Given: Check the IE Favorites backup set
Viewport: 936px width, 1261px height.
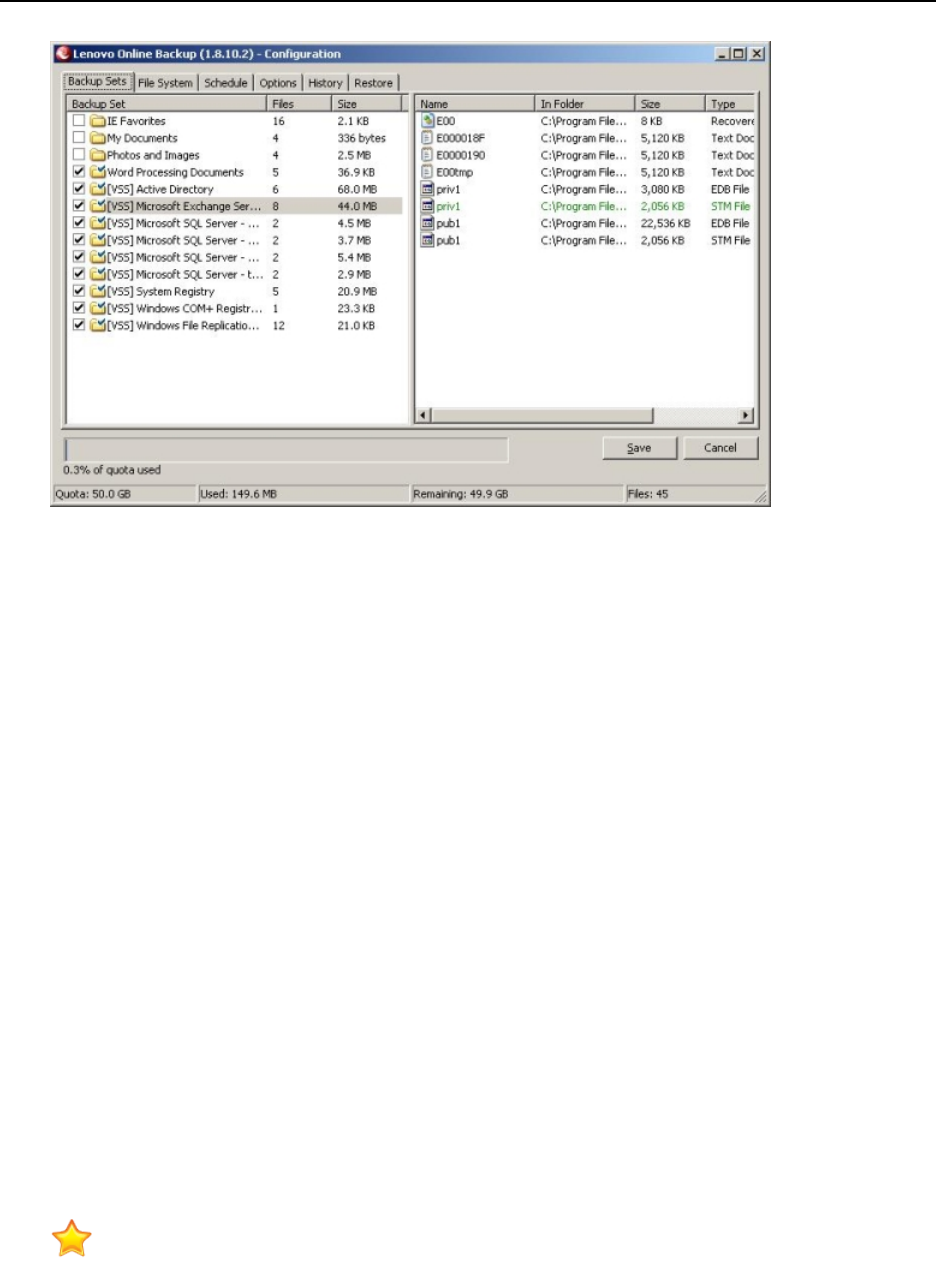Looking at the screenshot, I should pyautogui.click(x=79, y=121).
